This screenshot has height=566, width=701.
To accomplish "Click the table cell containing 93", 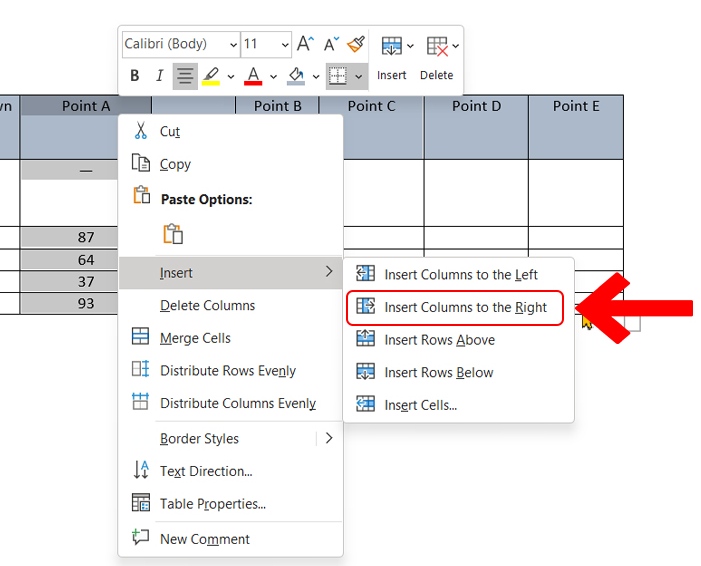I will [x=69, y=304].
